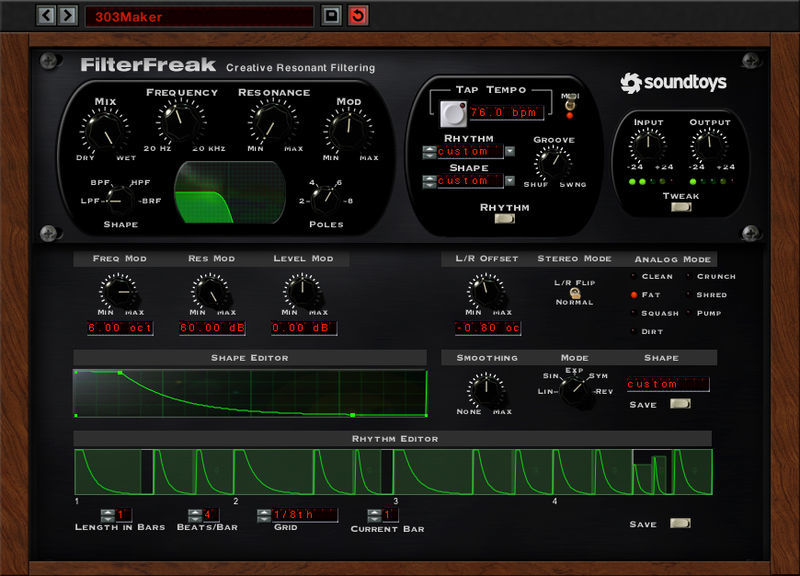Click the Shape Editor header
Viewport: 800px width, 576px height.
coord(250,358)
